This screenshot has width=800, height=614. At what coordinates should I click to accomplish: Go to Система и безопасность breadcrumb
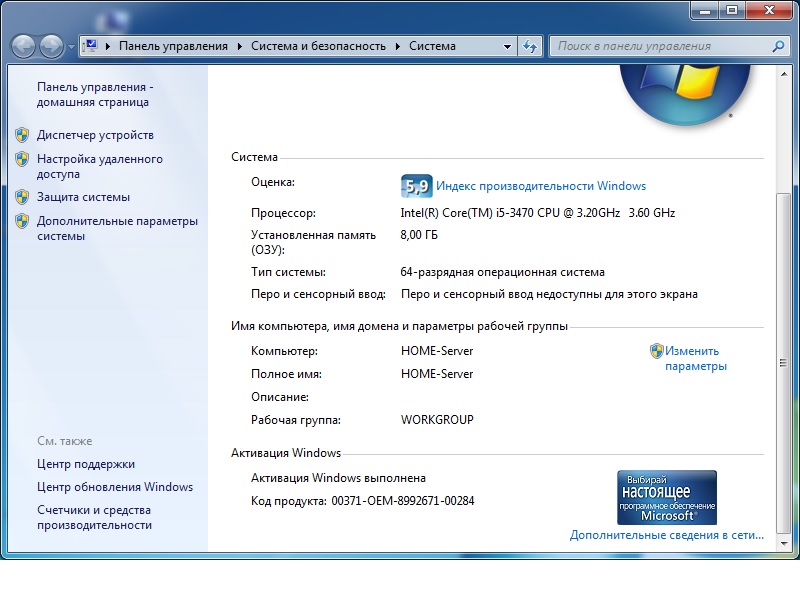click(x=318, y=46)
